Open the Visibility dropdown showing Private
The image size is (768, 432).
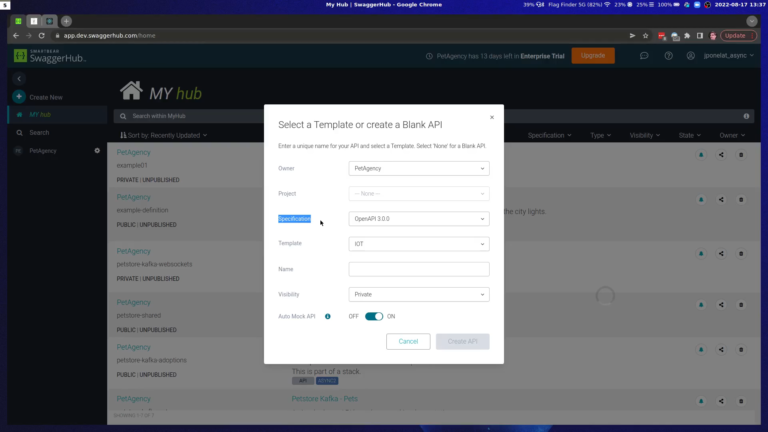click(419, 294)
